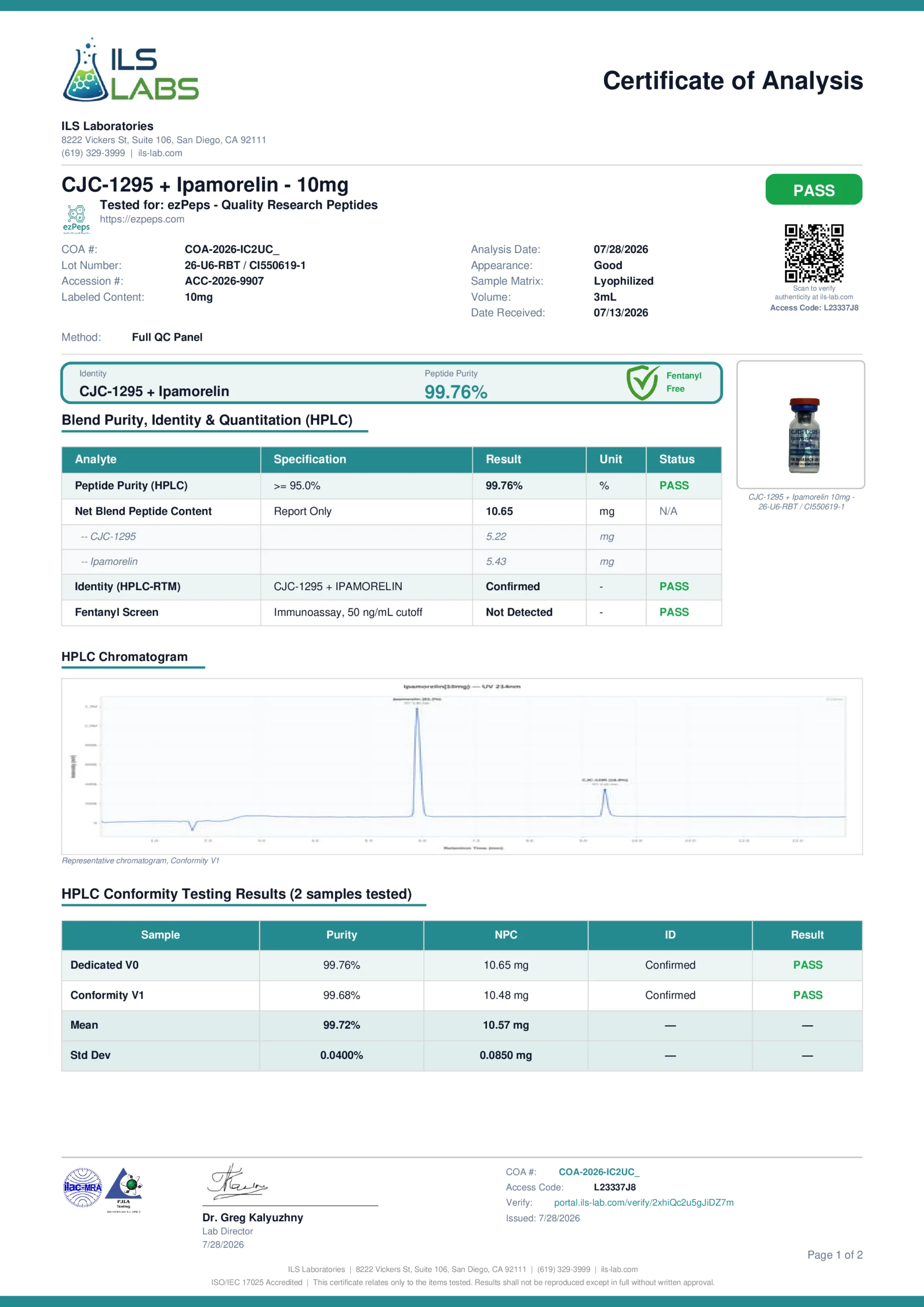Click the green PASS badge
Screen dimensions: 924x1307
pyautogui.click(x=814, y=189)
